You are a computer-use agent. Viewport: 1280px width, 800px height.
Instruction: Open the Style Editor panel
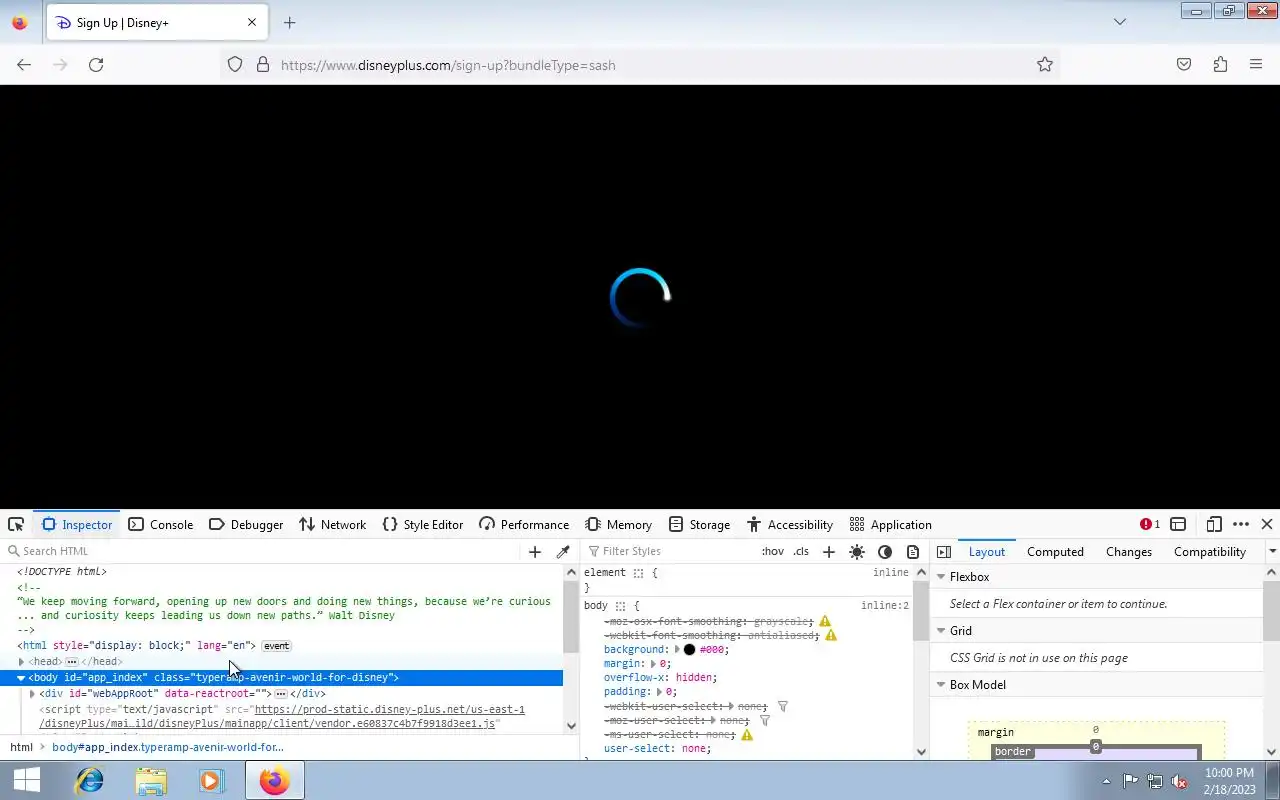click(422, 524)
